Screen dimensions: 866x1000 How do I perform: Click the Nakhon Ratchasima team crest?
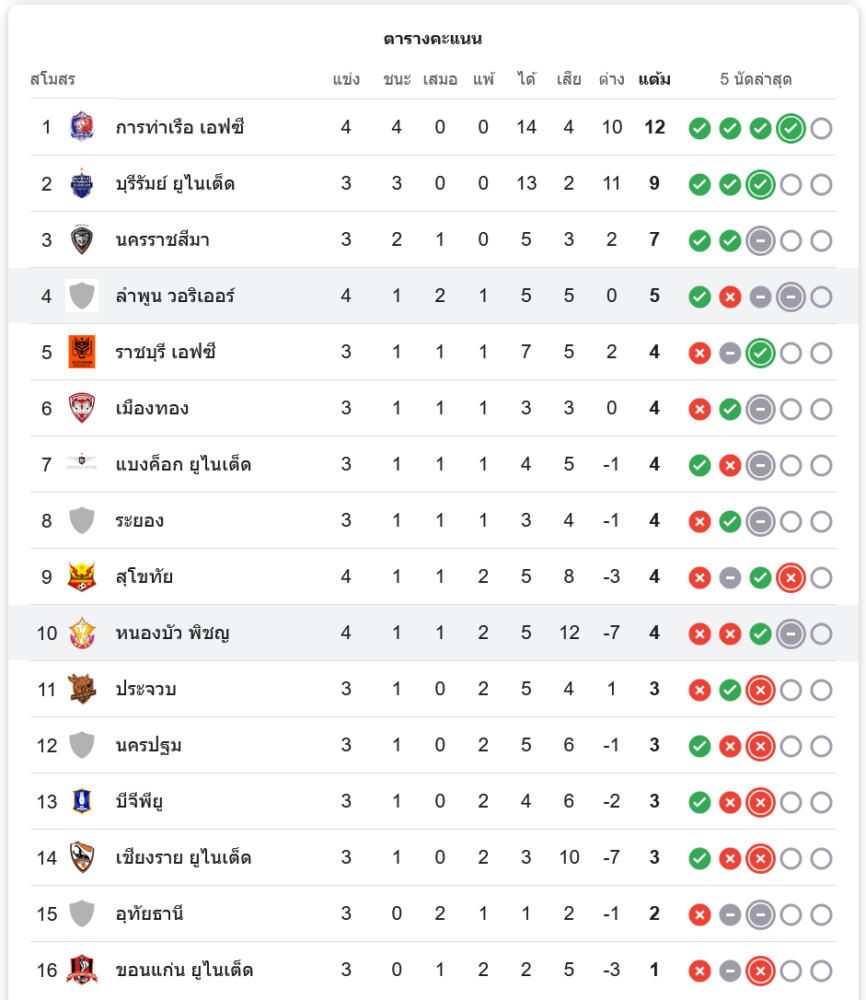coord(81,240)
